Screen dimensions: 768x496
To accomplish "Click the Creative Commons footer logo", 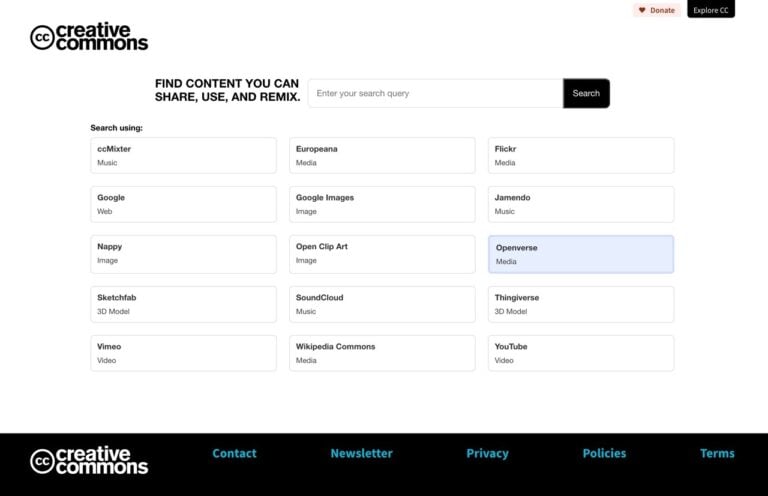I will coord(89,460).
